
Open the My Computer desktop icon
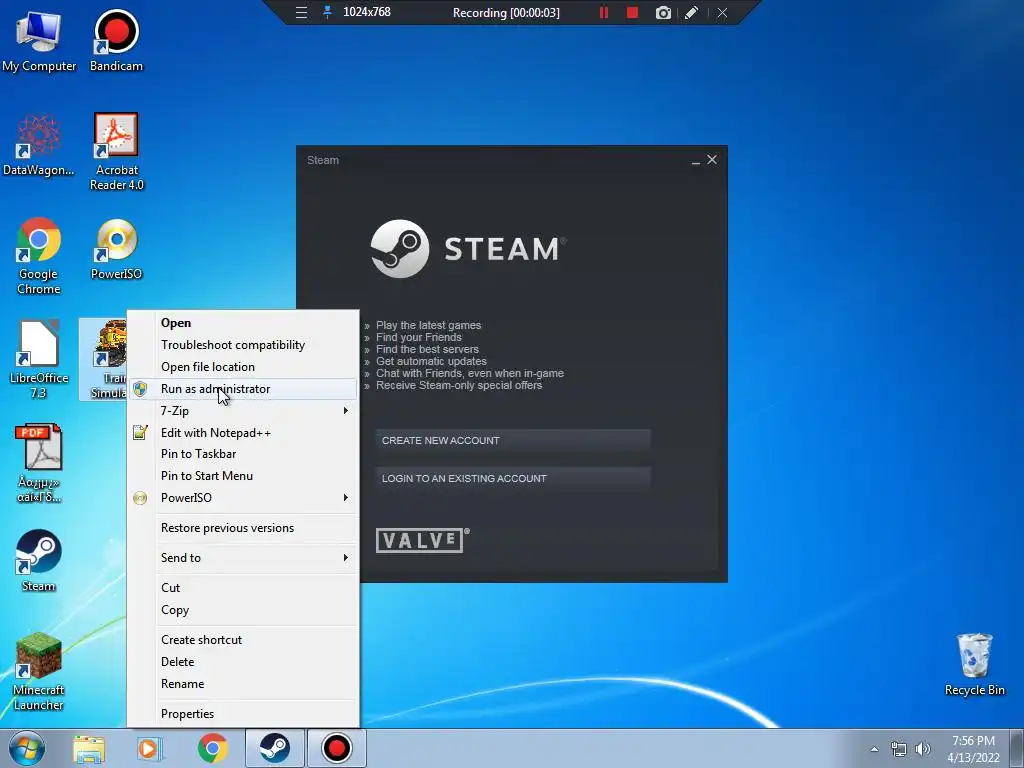39,40
